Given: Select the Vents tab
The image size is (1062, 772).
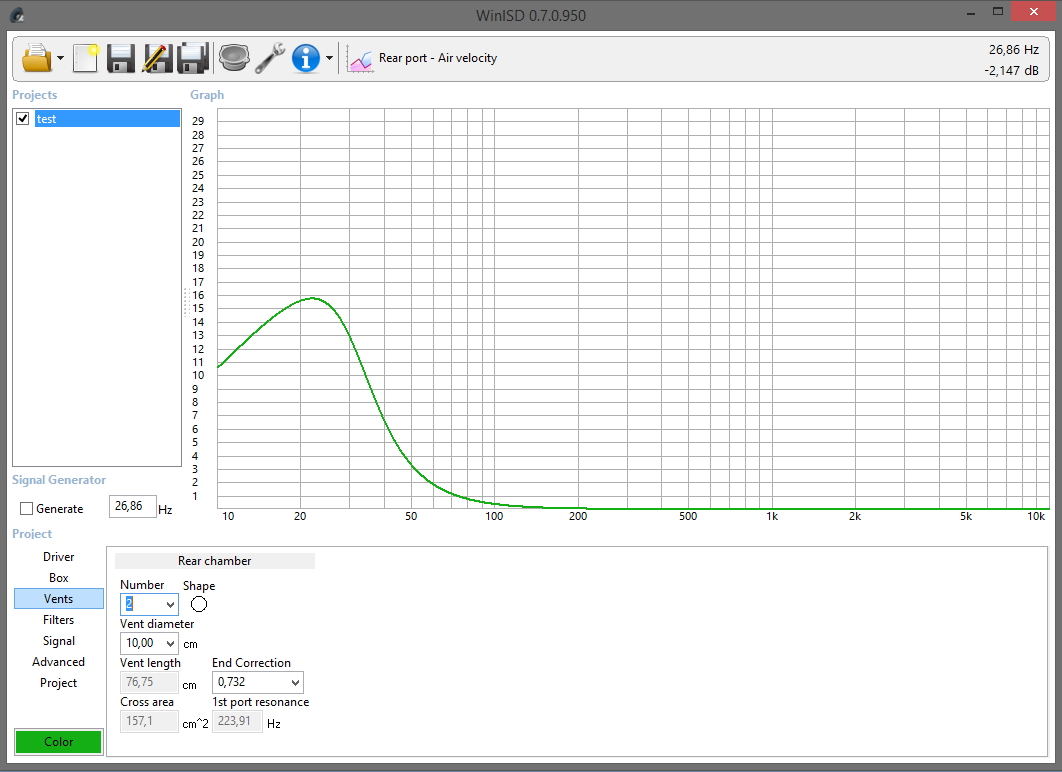Looking at the screenshot, I should click(58, 599).
